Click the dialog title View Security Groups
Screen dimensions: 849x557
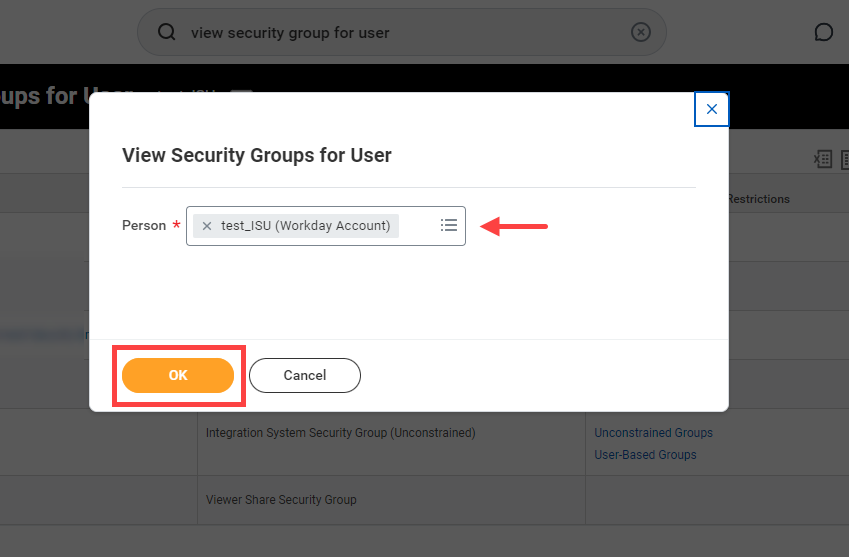(x=256, y=155)
